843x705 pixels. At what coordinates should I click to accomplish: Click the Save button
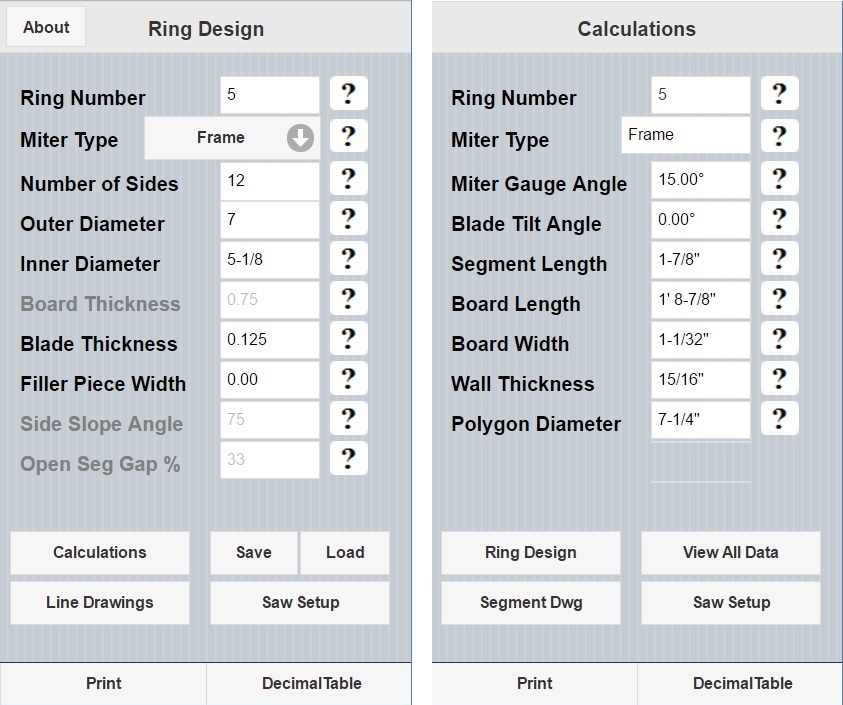click(254, 552)
